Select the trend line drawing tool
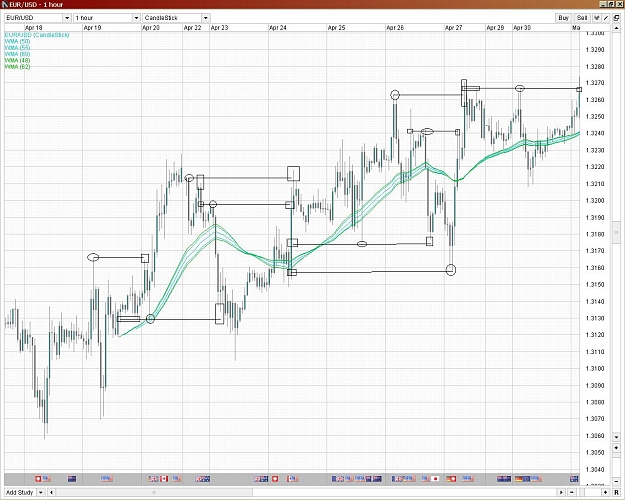The height and width of the screenshot is (500, 625). click(x=606, y=18)
